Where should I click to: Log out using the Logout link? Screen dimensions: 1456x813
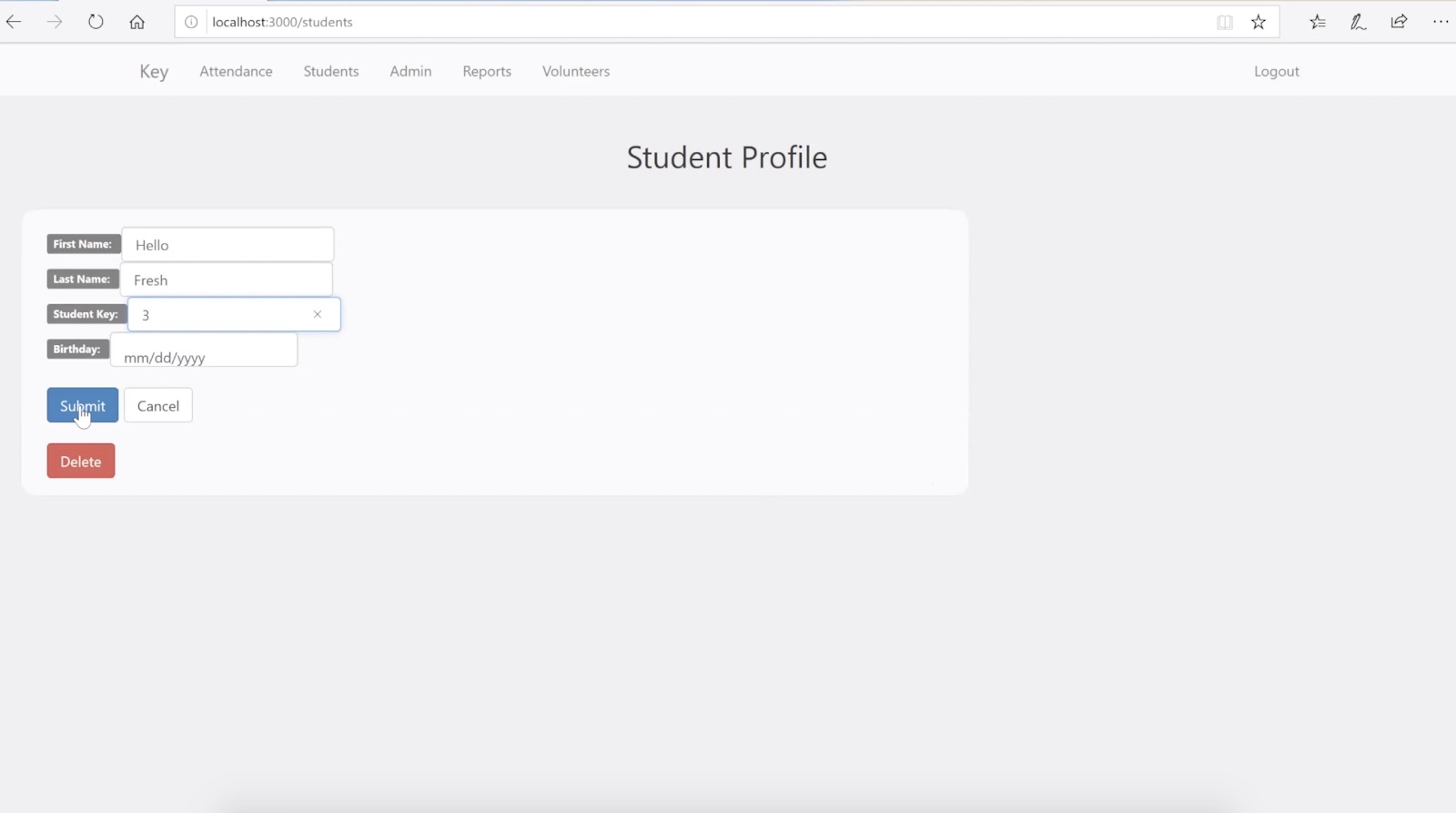coord(1276,71)
